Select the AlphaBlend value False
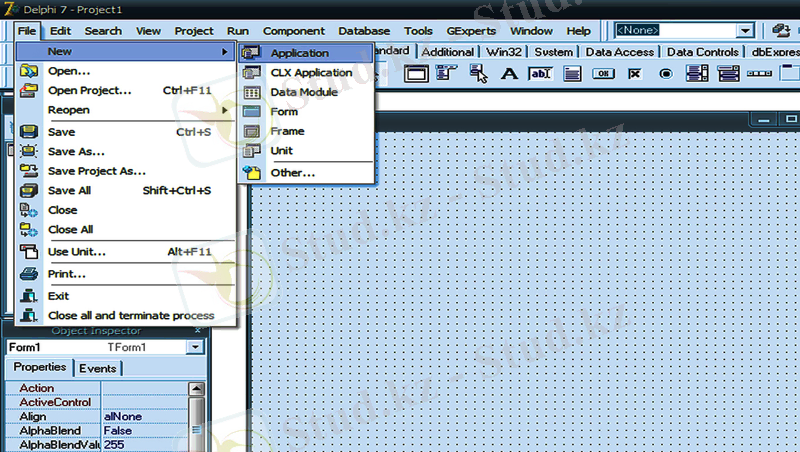Viewport: 800px width, 452px height. [145, 431]
